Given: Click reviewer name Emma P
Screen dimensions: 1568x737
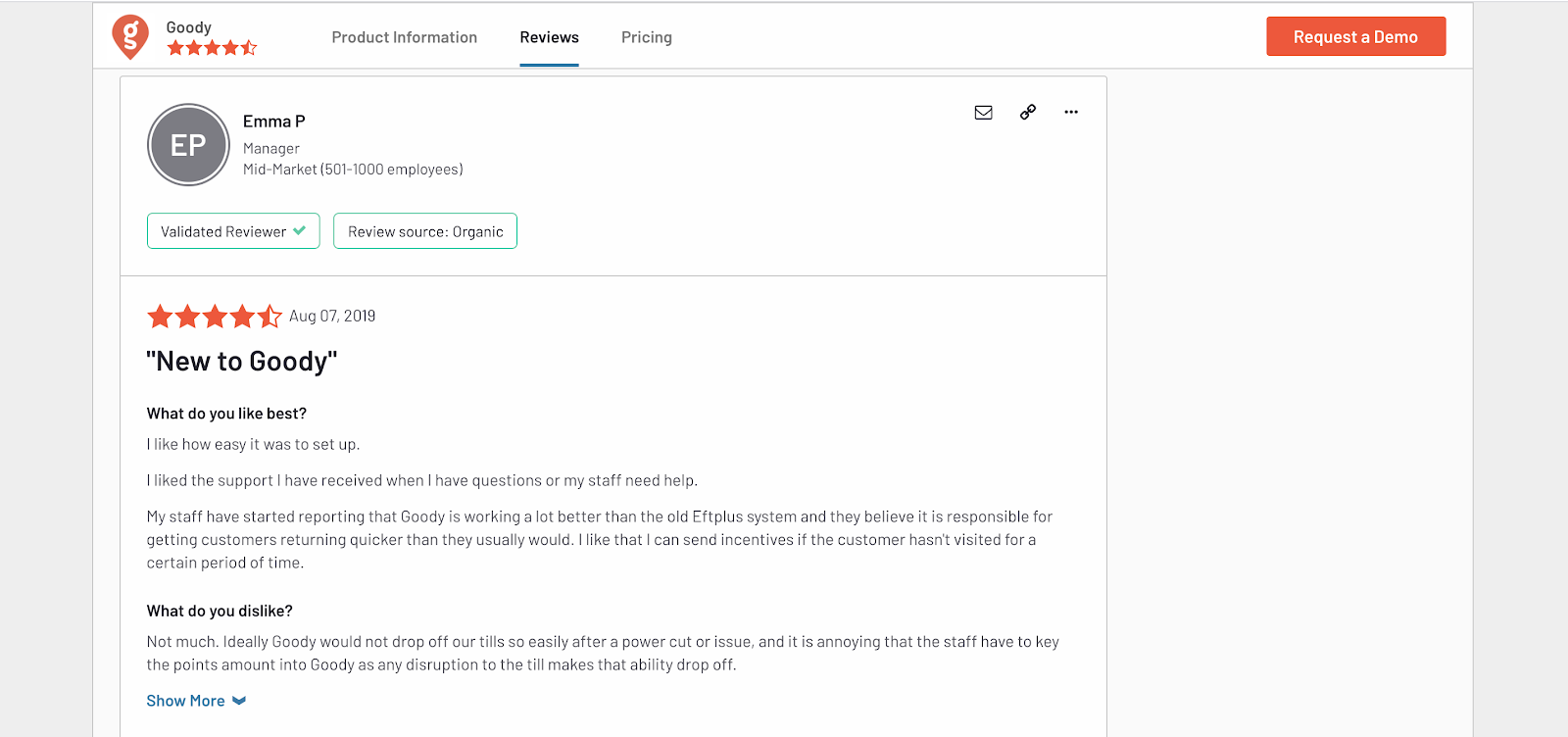Looking at the screenshot, I should coord(274,122).
